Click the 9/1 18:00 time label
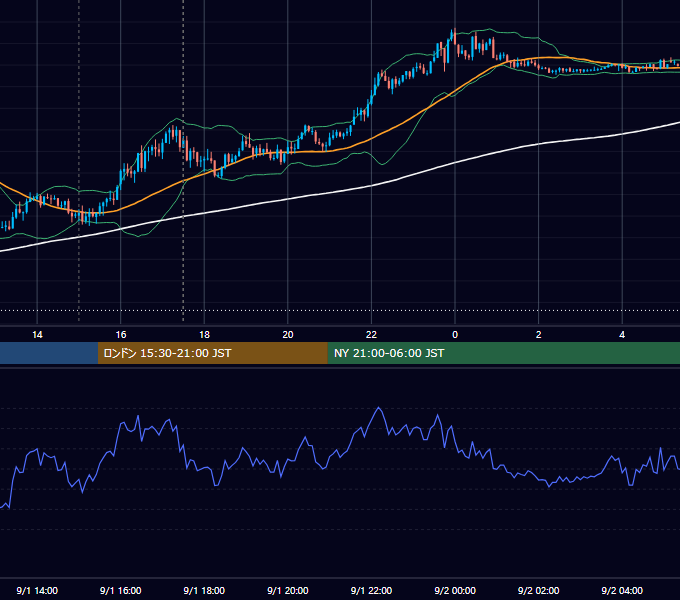680x600 pixels. [x=204, y=590]
